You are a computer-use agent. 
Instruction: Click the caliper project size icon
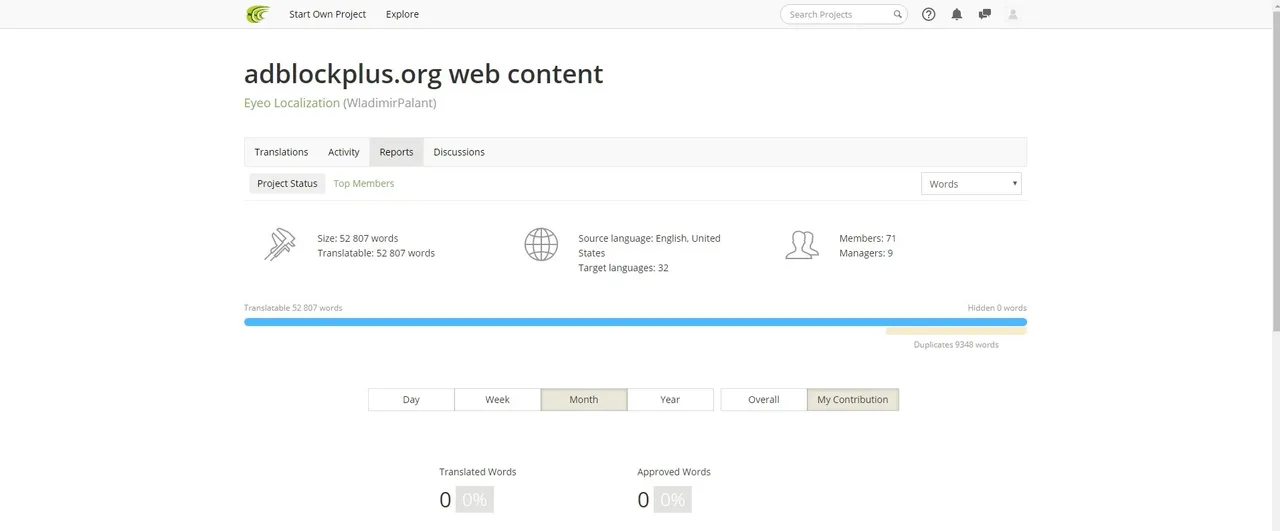pyautogui.click(x=280, y=245)
